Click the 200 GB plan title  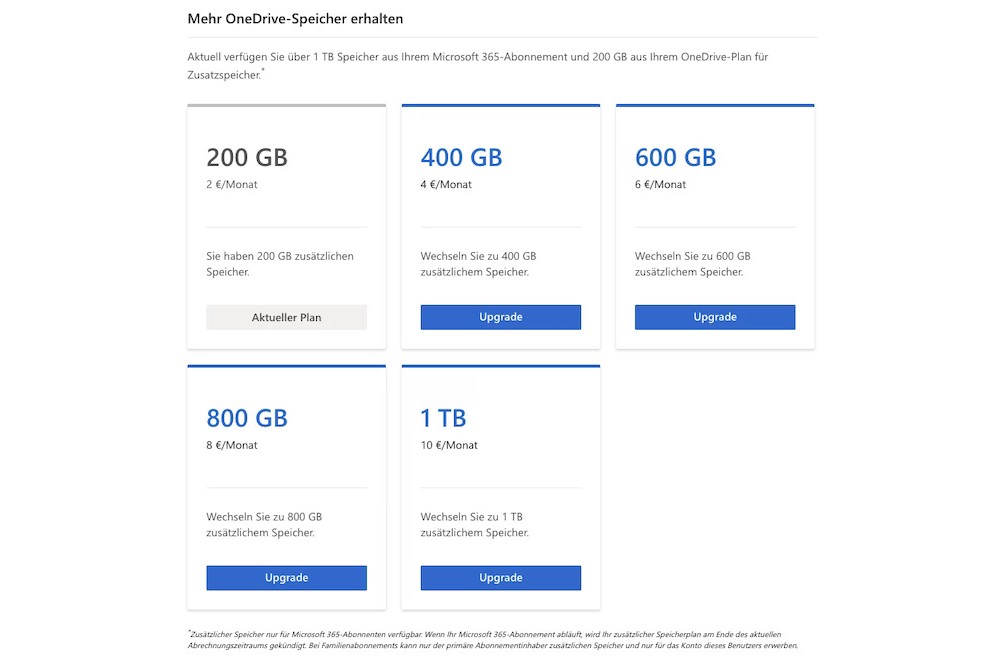click(247, 157)
